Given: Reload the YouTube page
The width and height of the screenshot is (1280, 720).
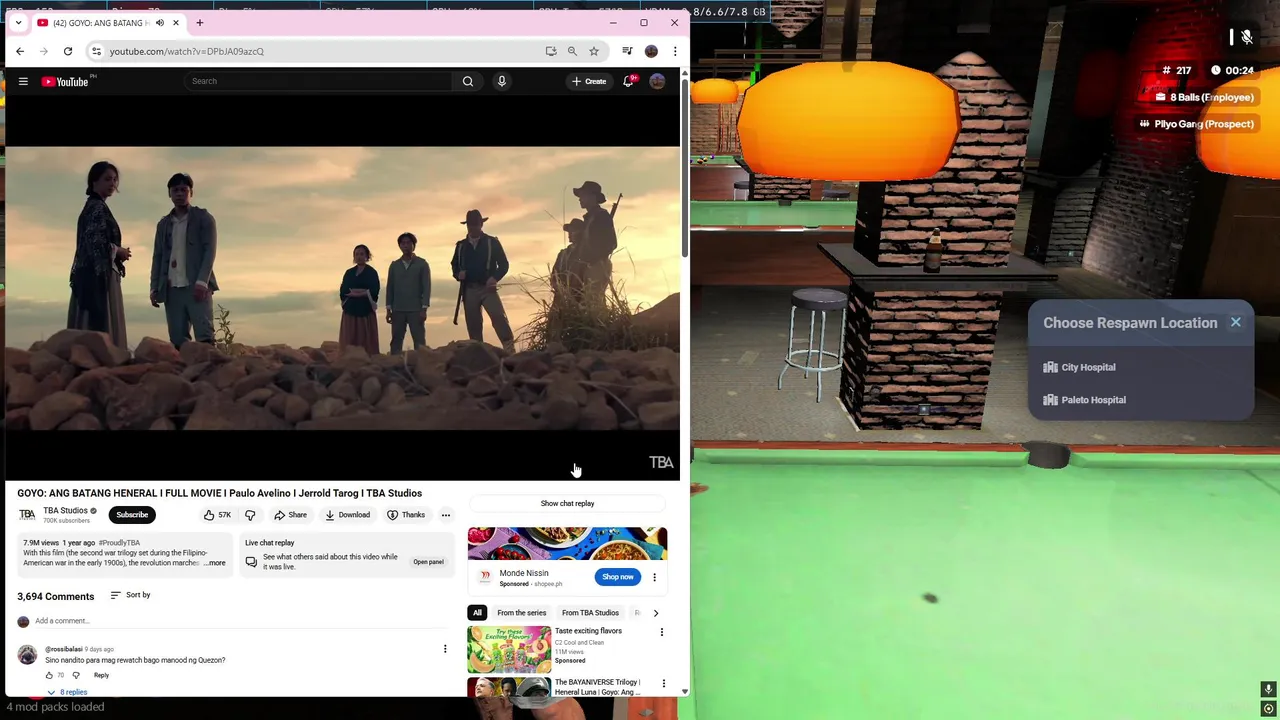Looking at the screenshot, I should pyautogui.click(x=68, y=51).
